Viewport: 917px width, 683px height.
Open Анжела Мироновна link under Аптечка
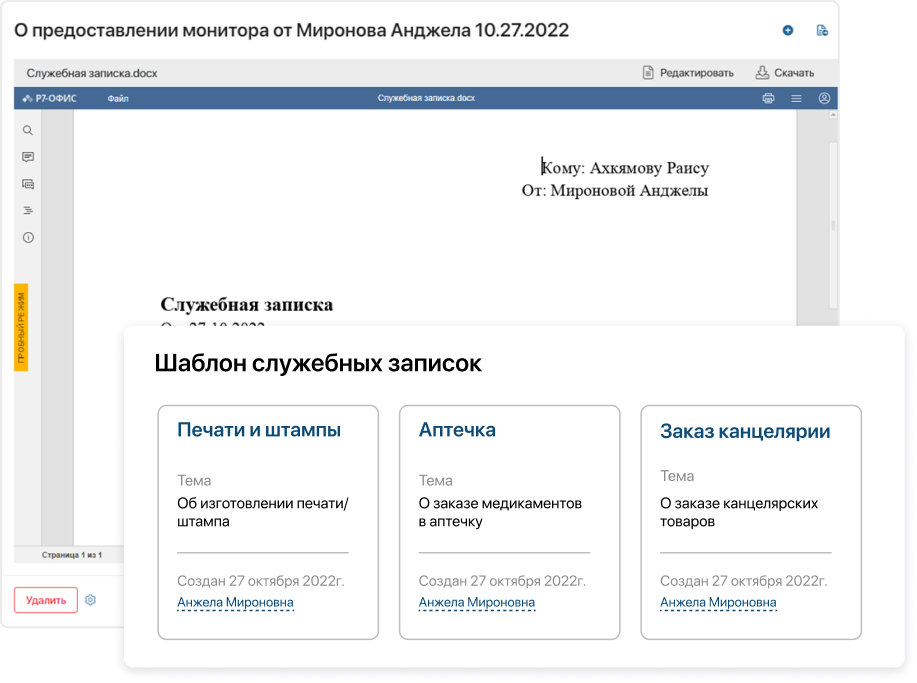point(476,601)
